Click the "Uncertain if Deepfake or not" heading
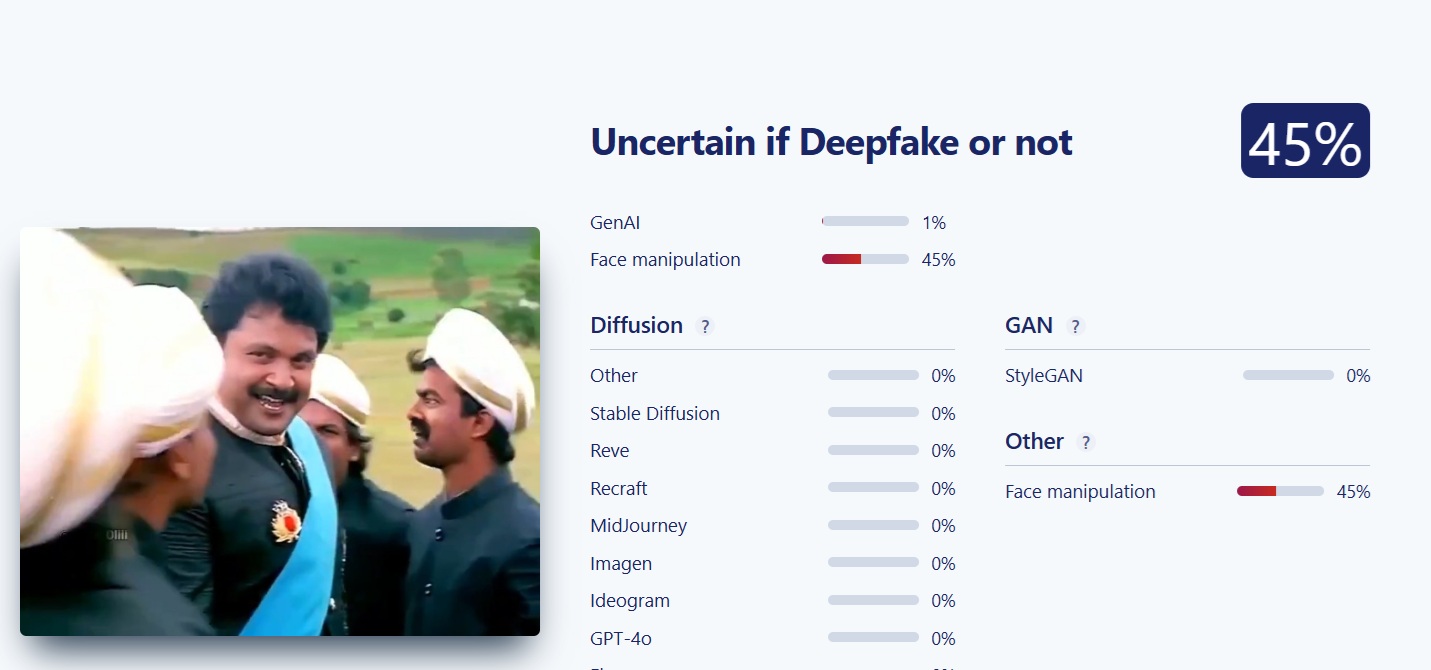The height and width of the screenshot is (670, 1431). point(831,142)
